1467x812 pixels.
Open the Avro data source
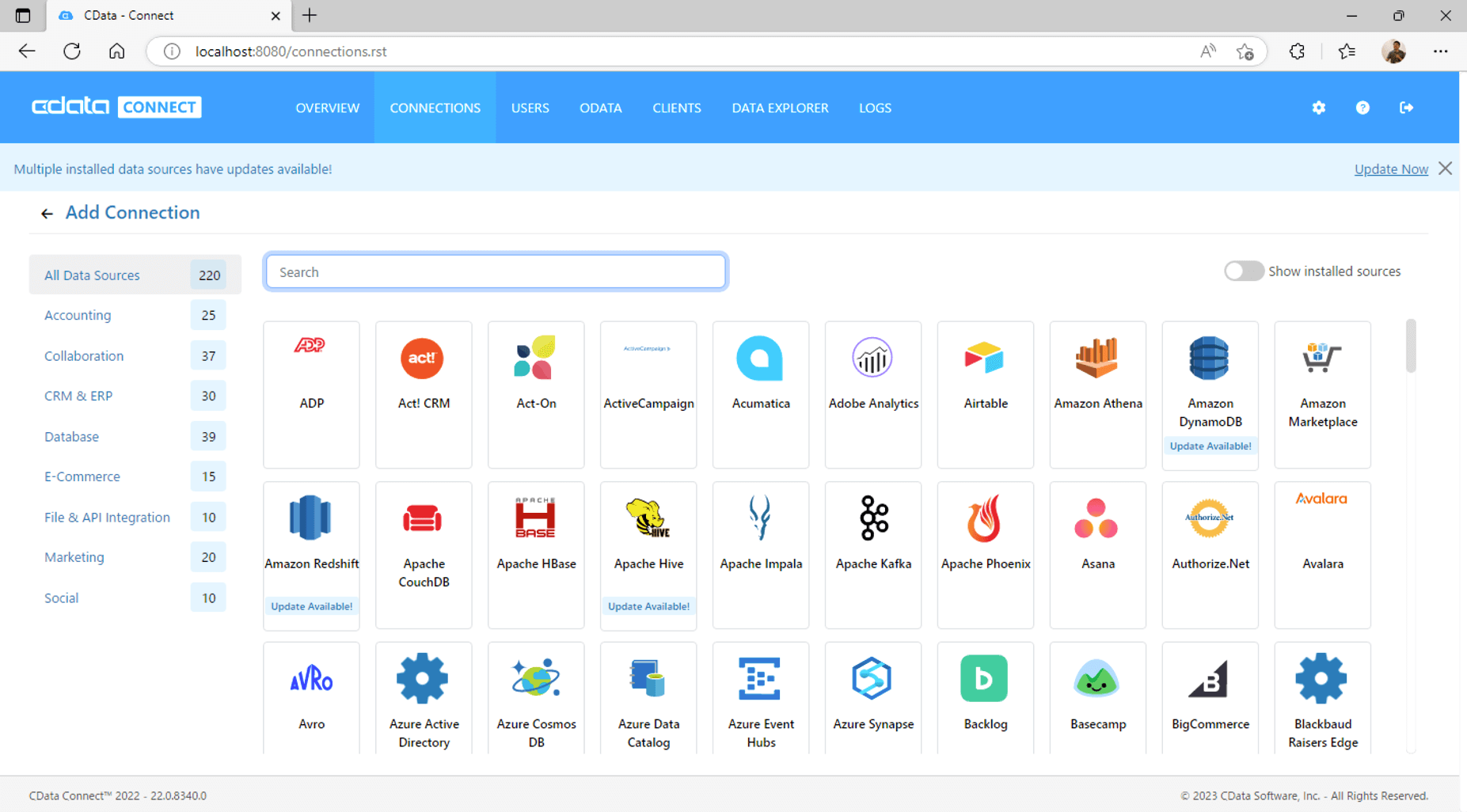point(311,698)
